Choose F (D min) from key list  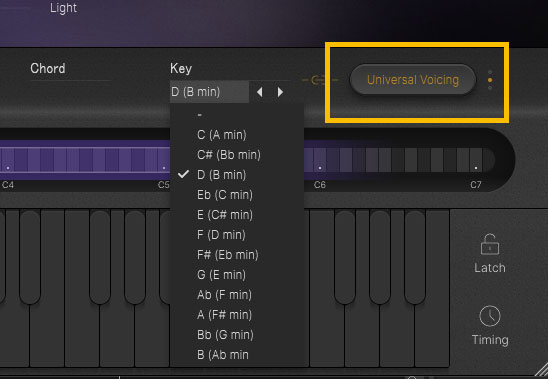pos(237,234)
